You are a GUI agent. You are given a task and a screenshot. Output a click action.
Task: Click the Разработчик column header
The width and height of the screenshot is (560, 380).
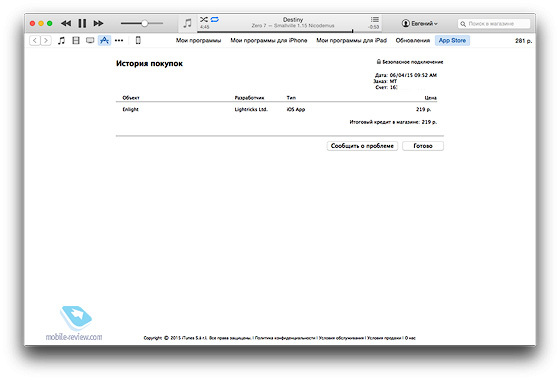coord(249,98)
